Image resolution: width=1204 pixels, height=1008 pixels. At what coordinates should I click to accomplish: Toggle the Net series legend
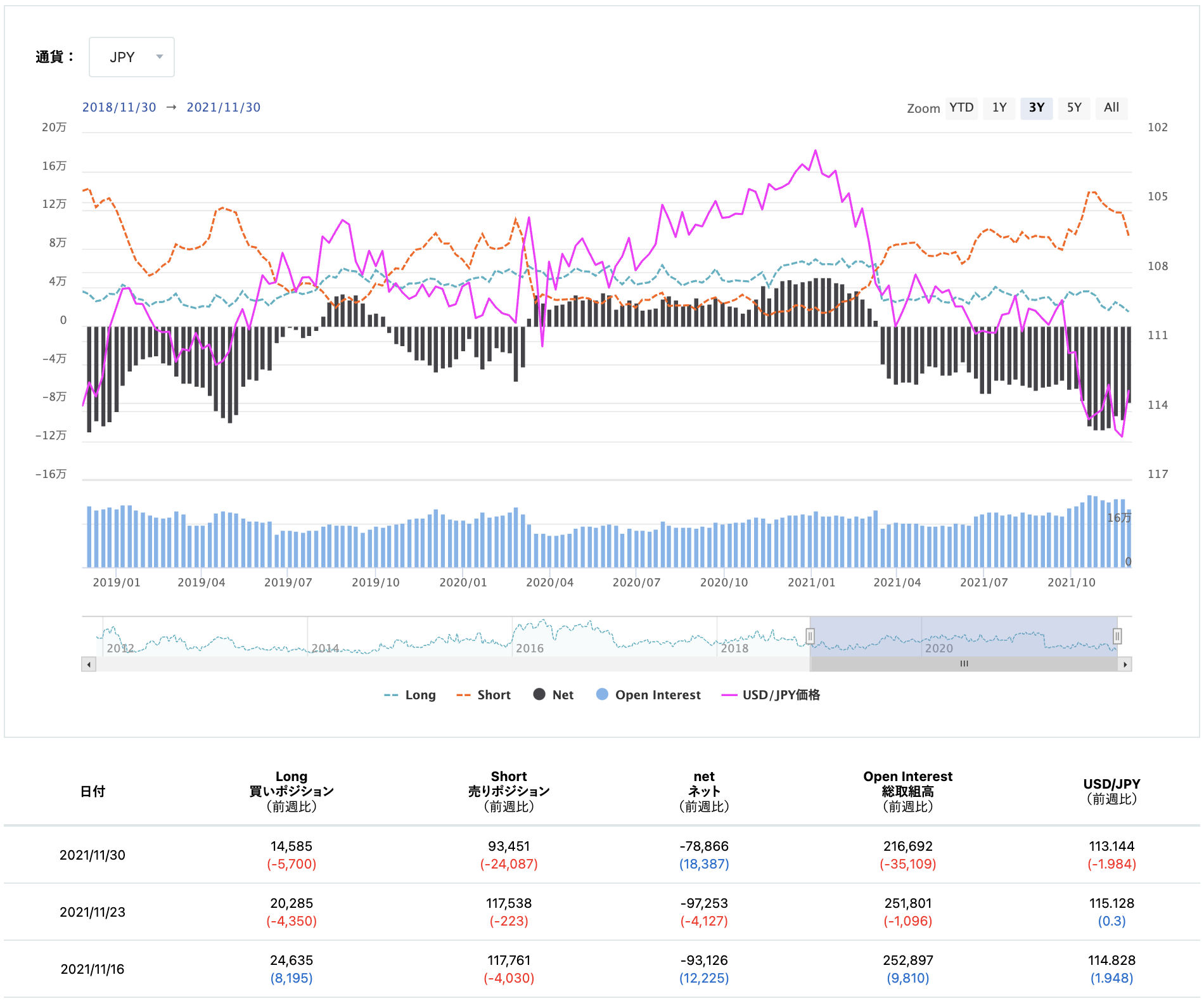(553, 695)
